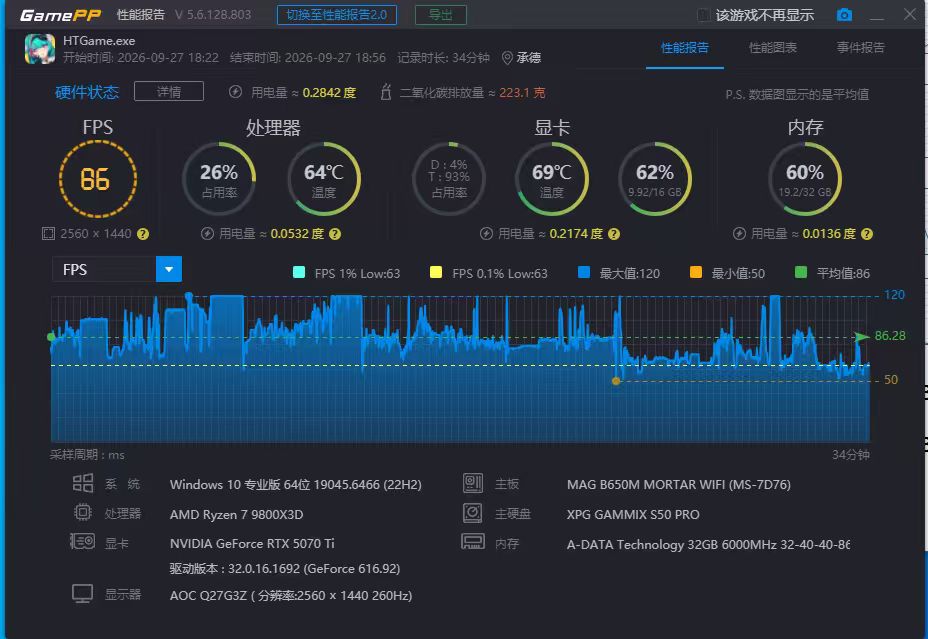Click the 显卡 graphics card icon in specs
This screenshot has width=928, height=639.
point(82,541)
